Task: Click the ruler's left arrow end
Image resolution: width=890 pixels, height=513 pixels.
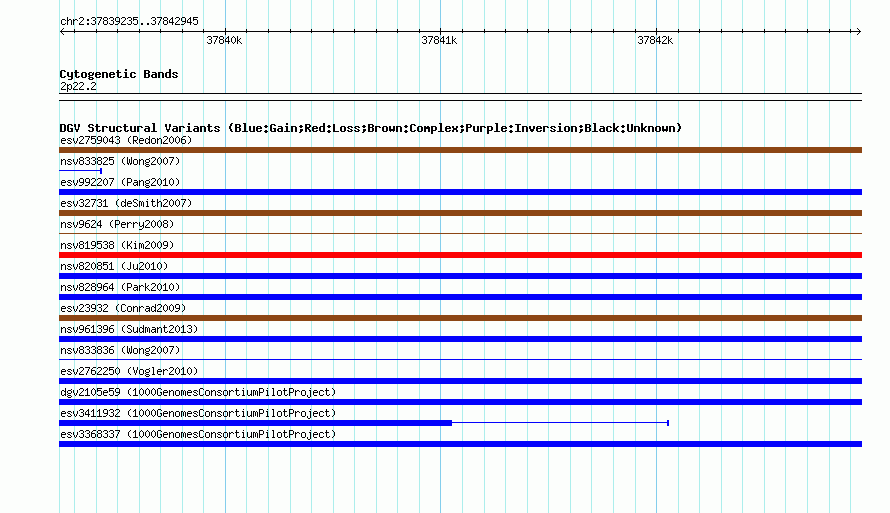Action: tap(62, 31)
